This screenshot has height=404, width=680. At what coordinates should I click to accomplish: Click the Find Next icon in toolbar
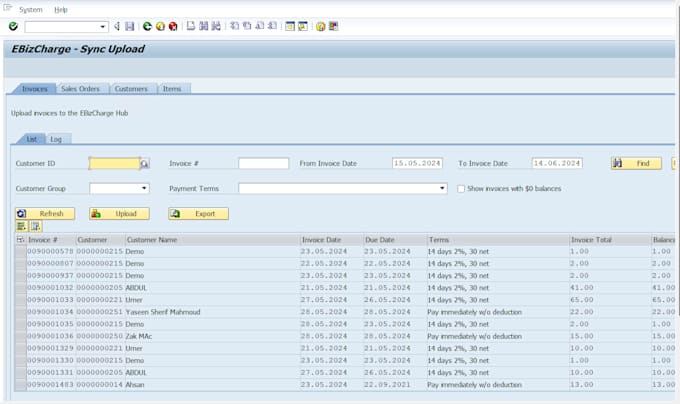click(216, 26)
